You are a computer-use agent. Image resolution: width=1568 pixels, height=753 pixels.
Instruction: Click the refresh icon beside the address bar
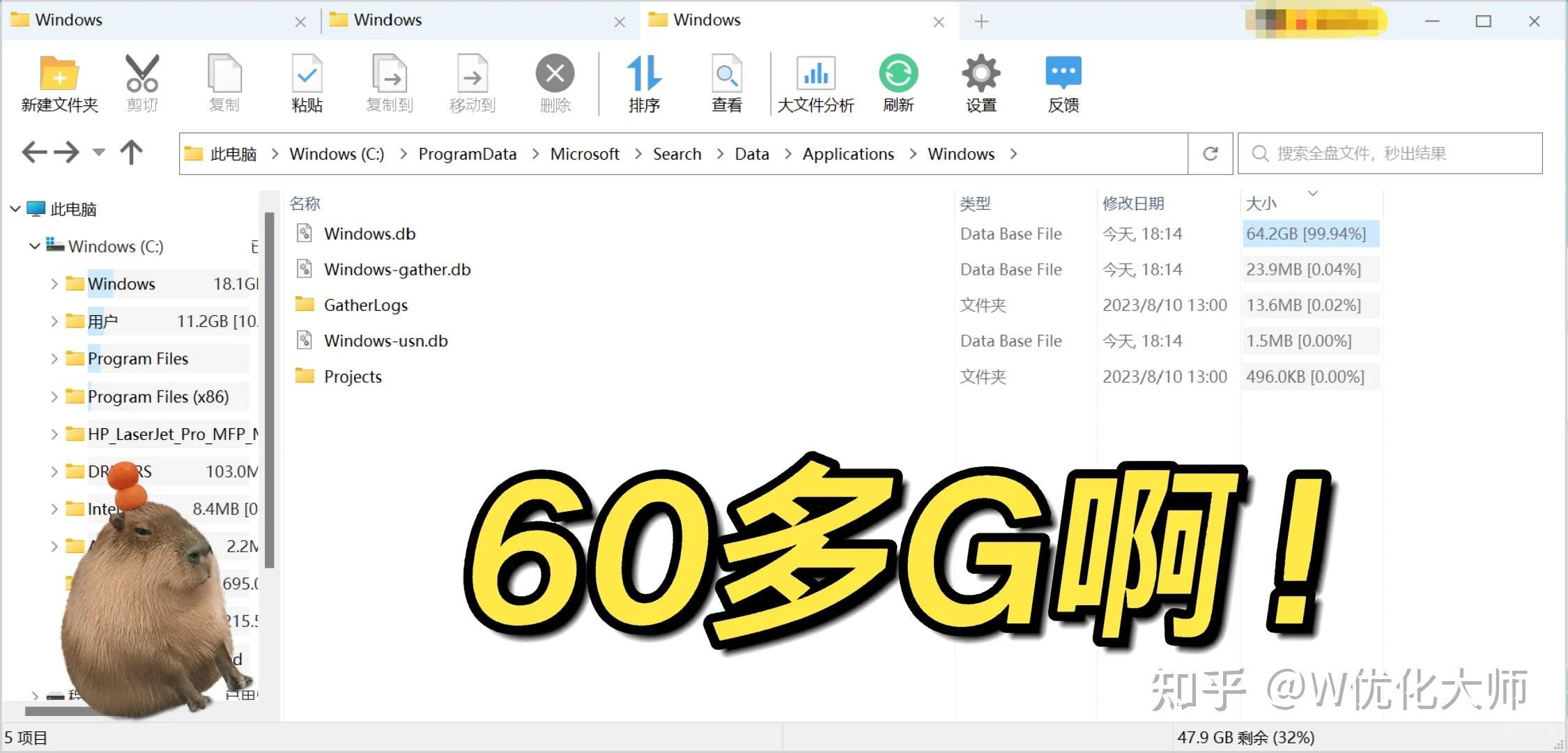[1210, 153]
